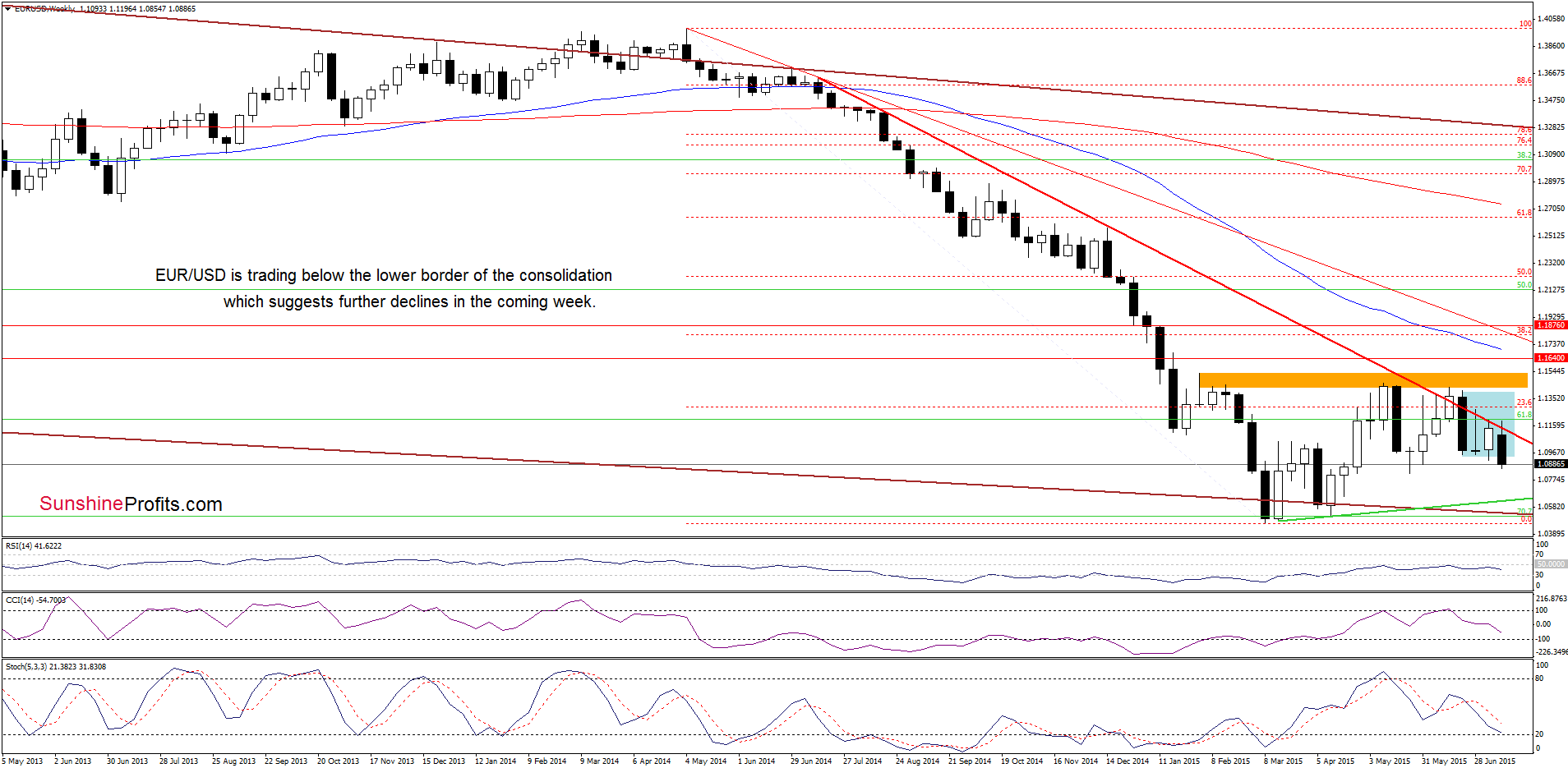Click the 1.40580 price axis label

click(x=1551, y=19)
